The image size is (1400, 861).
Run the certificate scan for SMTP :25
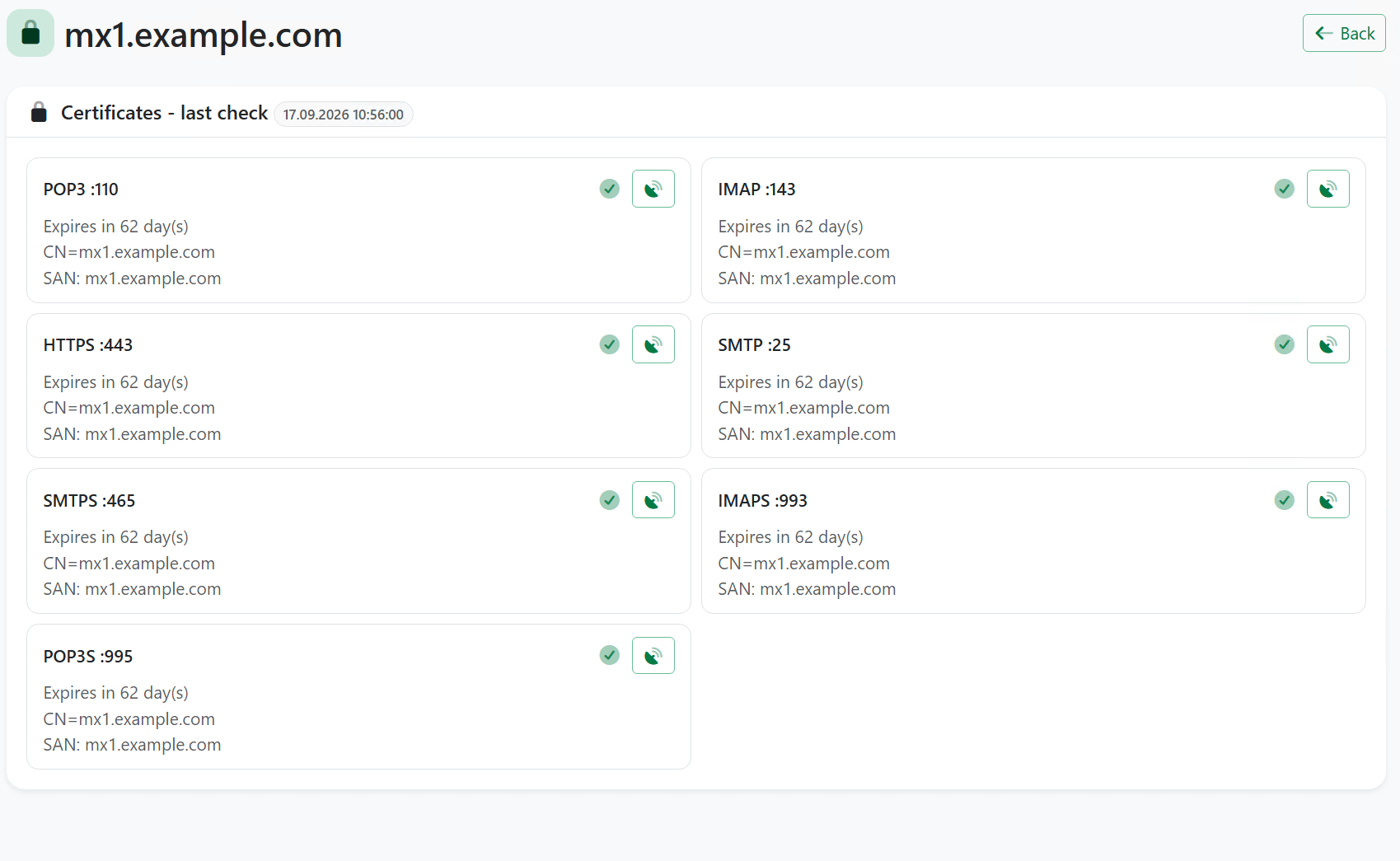(x=1328, y=344)
